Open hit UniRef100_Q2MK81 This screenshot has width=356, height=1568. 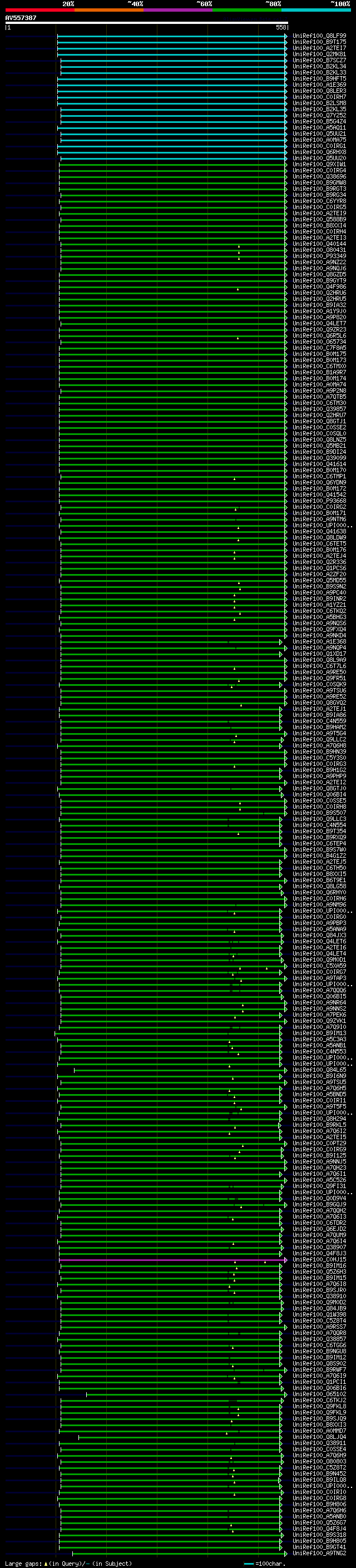point(319,54)
